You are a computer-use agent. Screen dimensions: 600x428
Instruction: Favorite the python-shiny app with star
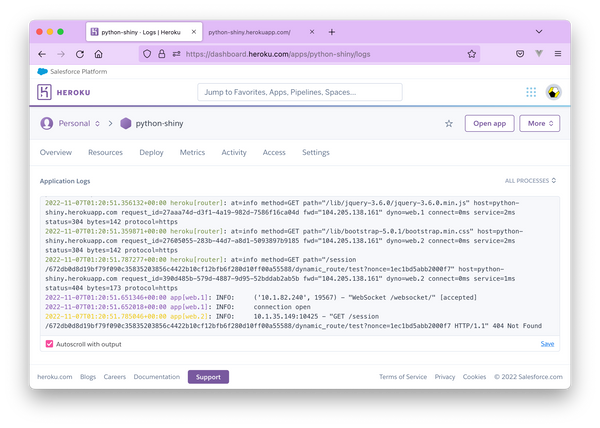[x=448, y=124]
